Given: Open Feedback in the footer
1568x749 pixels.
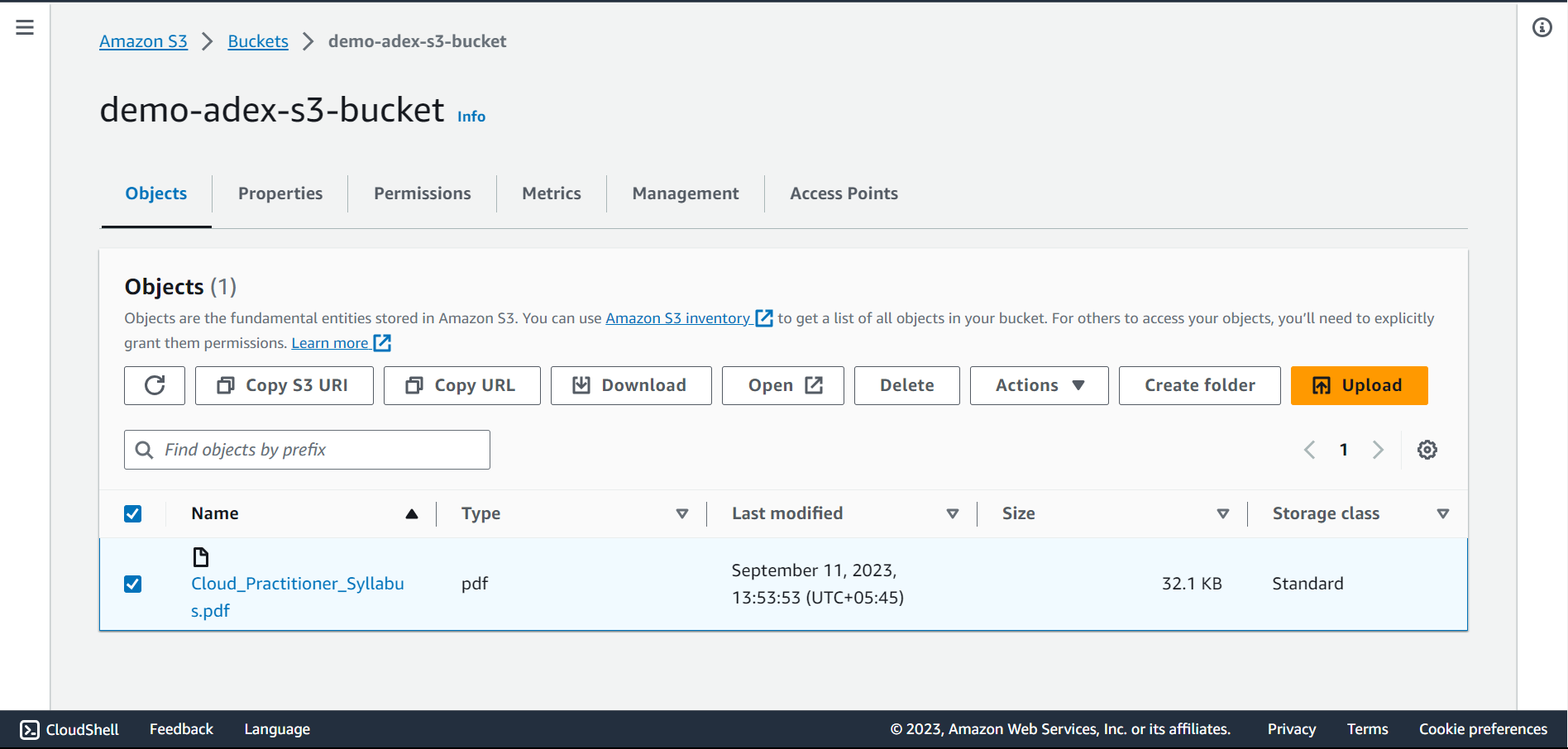Looking at the screenshot, I should tap(181, 729).
